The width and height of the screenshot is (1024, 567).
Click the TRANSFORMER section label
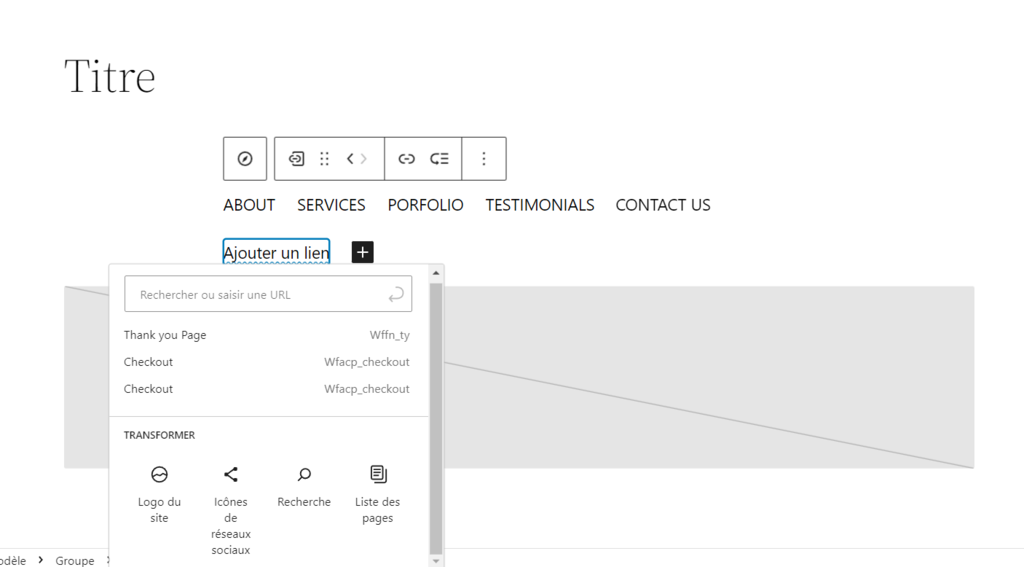[159, 435]
